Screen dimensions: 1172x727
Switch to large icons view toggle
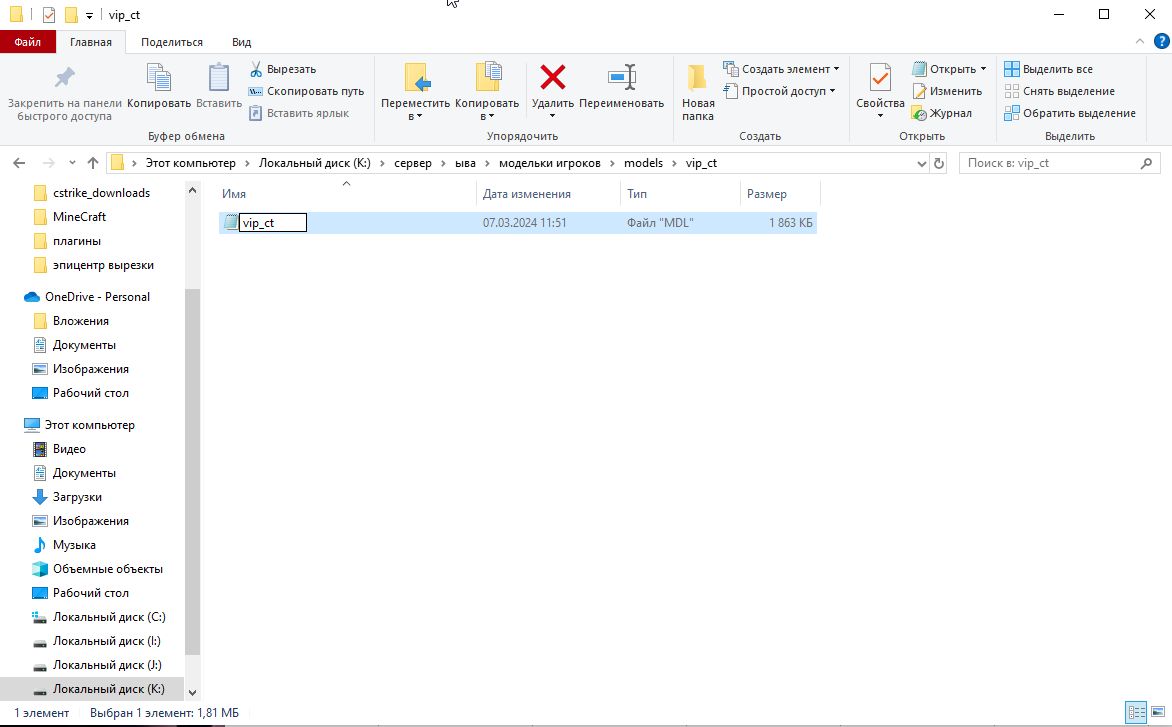coord(1157,713)
